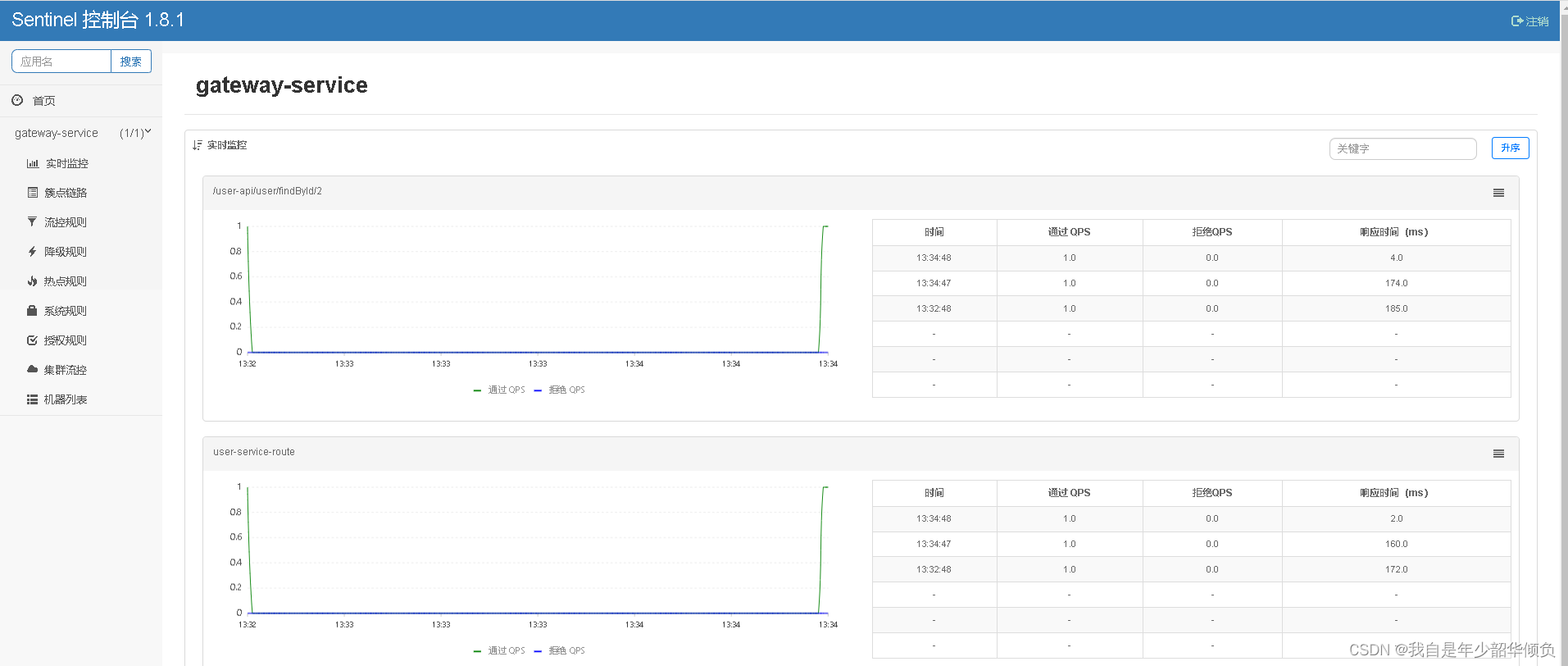Screen dimensions: 1568x666
Task: Toggle 拒绝 QPS legend in user-service-route chart
Action: coord(560,650)
